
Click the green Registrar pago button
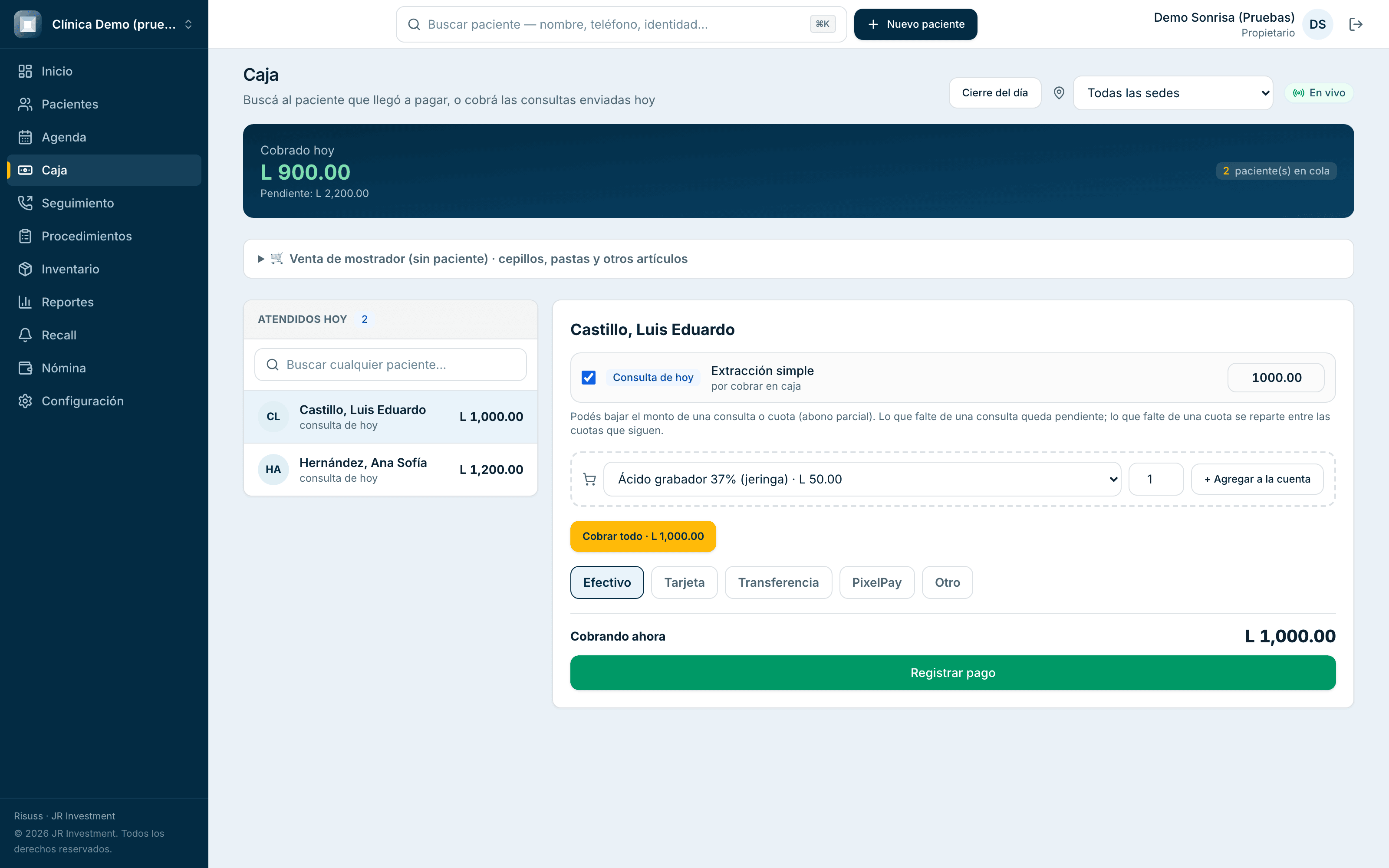[x=953, y=673]
